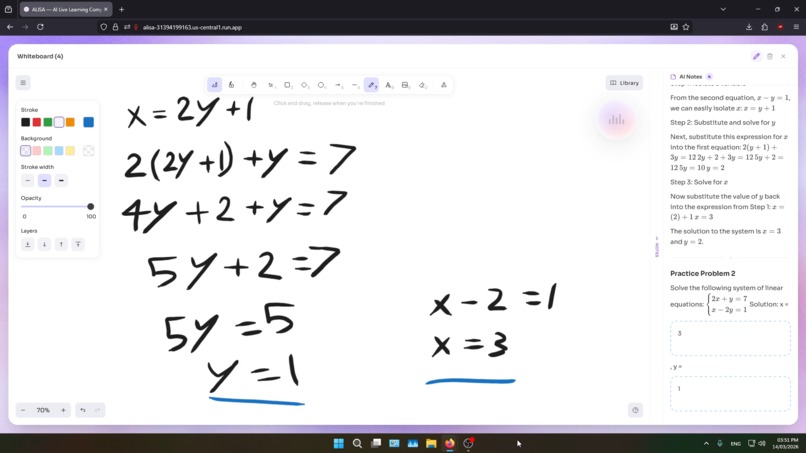Screen dimensions: 806x453
Task: Open File Explorer from taskbar
Action: 431,443
